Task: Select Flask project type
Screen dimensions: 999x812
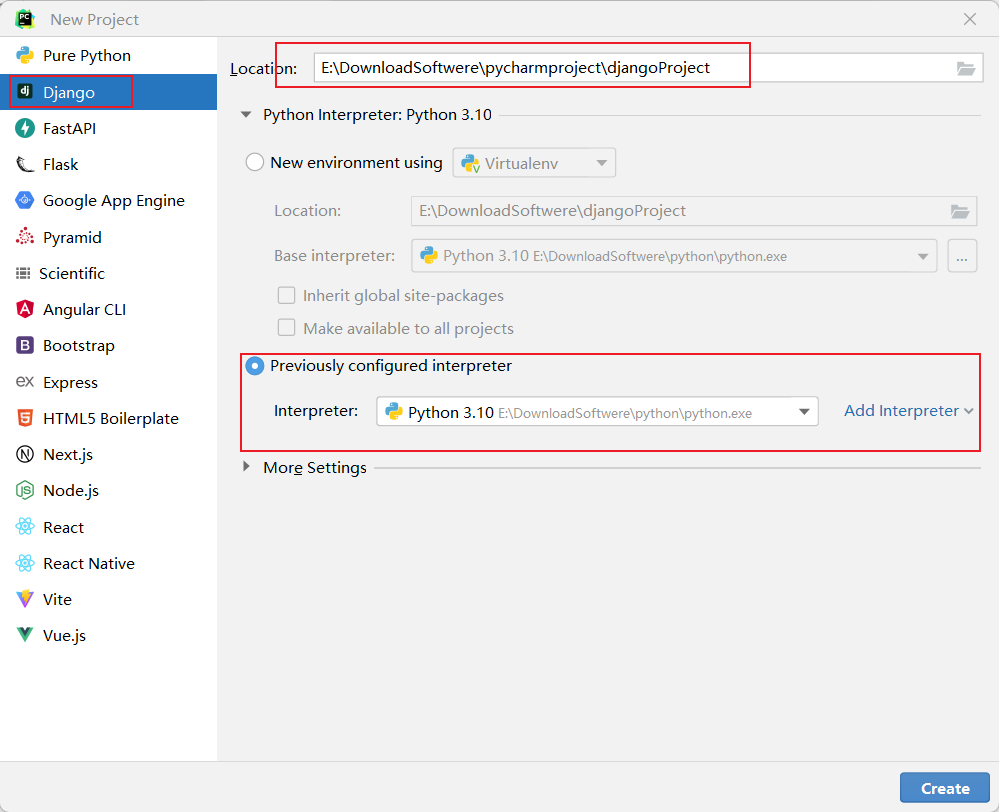Action: coord(108,164)
